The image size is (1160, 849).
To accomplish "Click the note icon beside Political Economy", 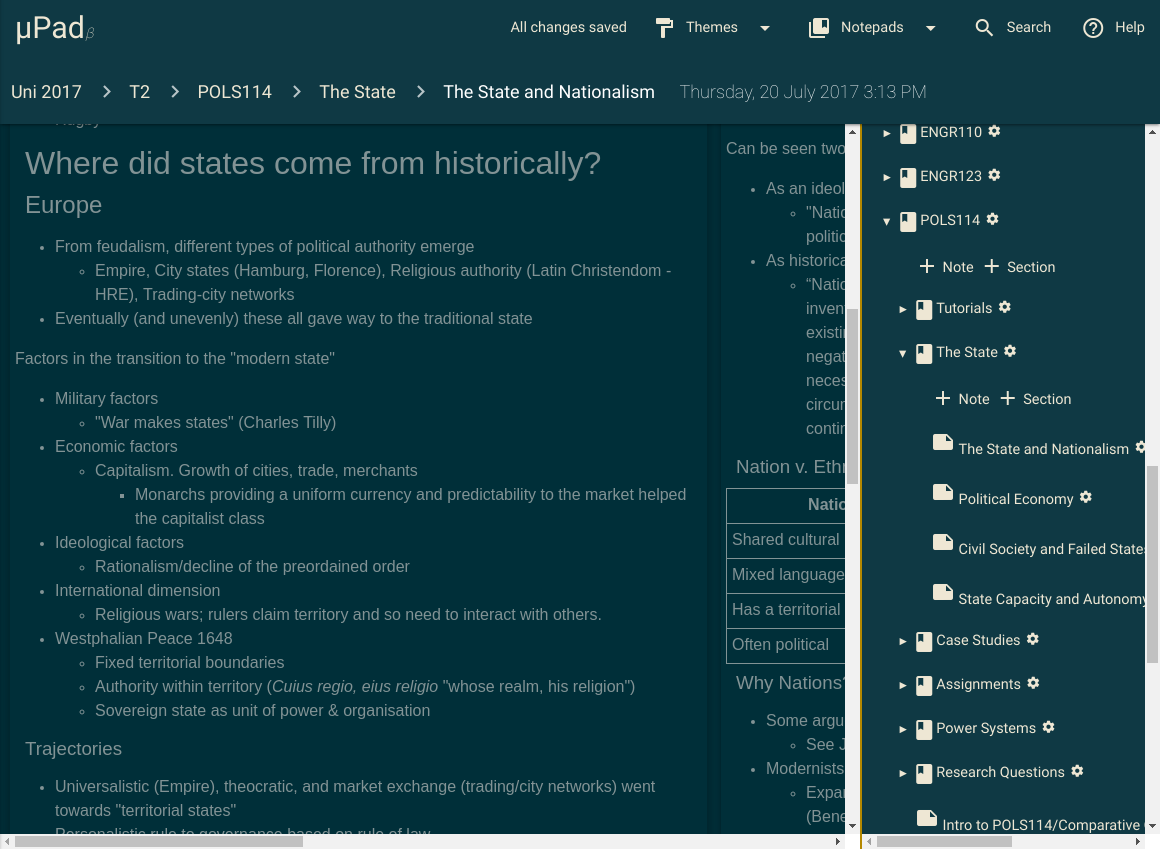I will [x=942, y=493].
